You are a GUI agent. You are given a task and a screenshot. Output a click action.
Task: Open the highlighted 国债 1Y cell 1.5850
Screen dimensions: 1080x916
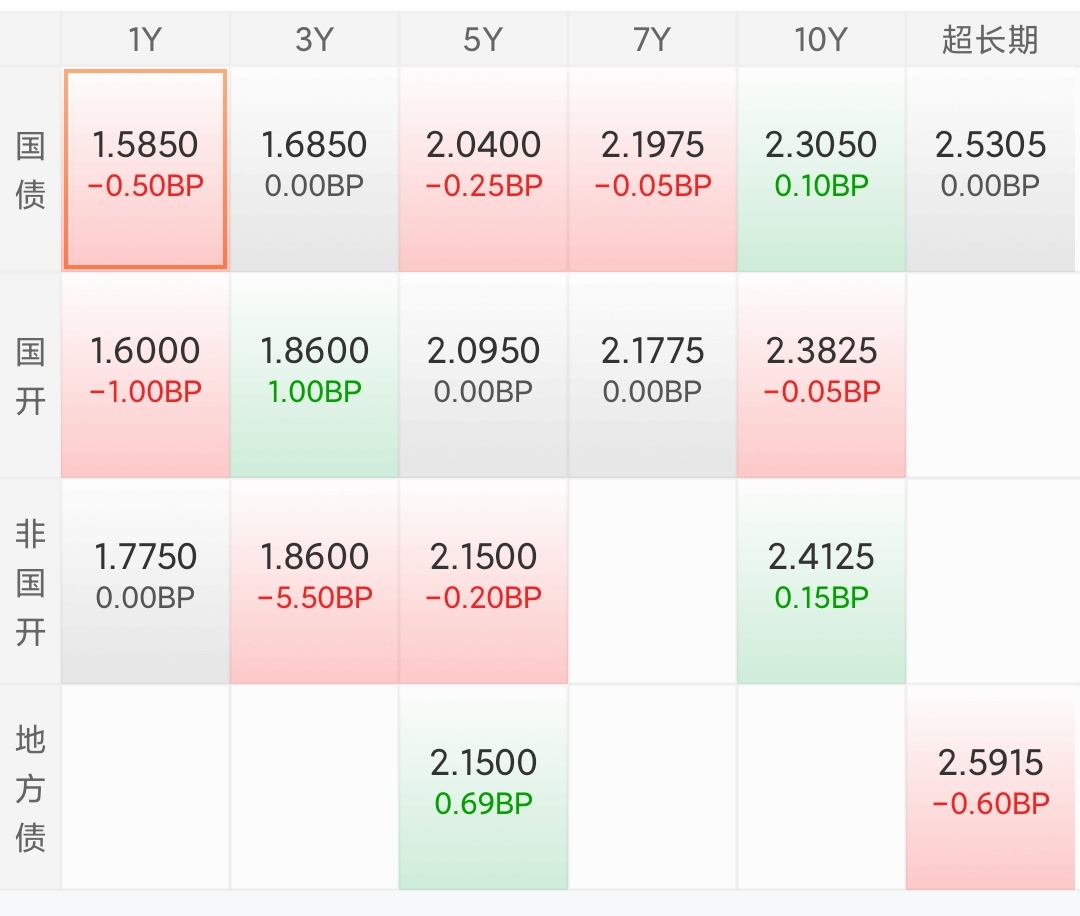145,169
